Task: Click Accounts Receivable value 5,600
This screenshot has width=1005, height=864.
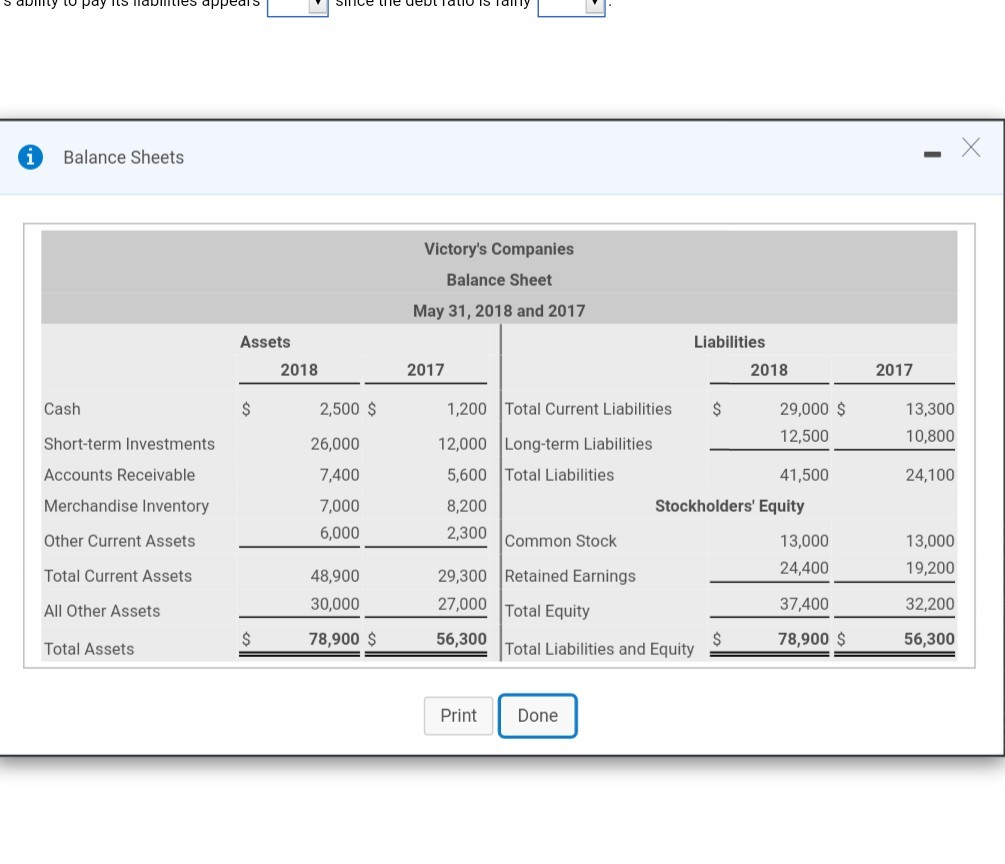Action: coord(467,475)
